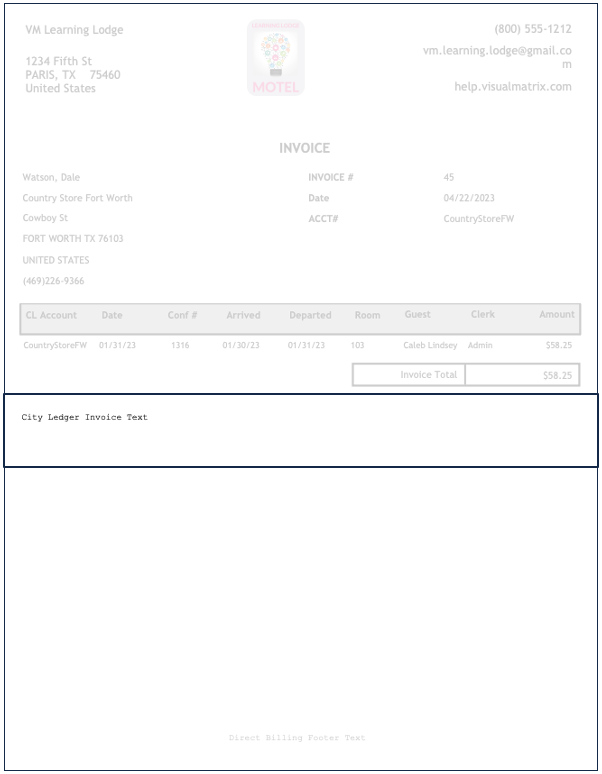
Task: Click confirmation number 1316 in the row
Action: click(180, 345)
